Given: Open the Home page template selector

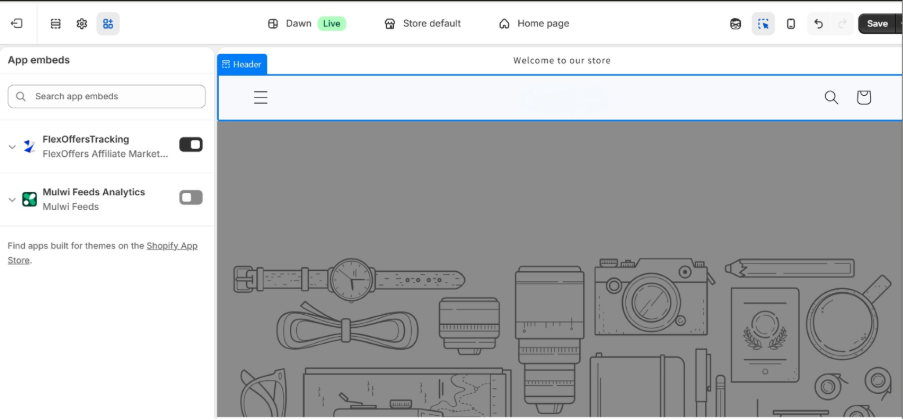Looking at the screenshot, I should 533,23.
